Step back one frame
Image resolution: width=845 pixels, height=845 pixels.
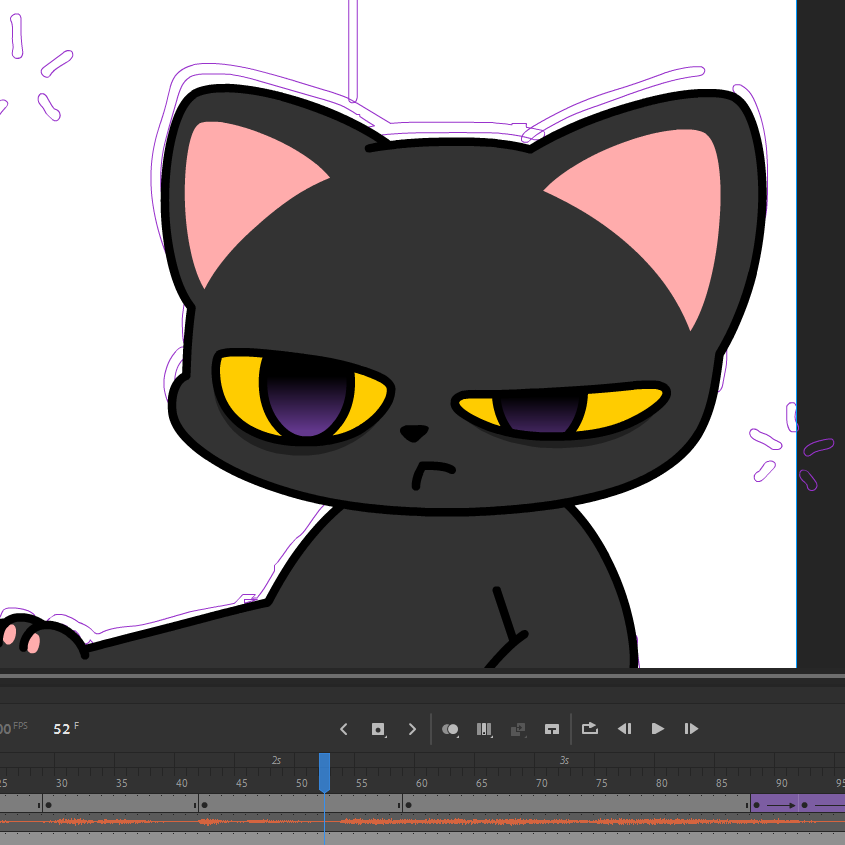tap(624, 729)
